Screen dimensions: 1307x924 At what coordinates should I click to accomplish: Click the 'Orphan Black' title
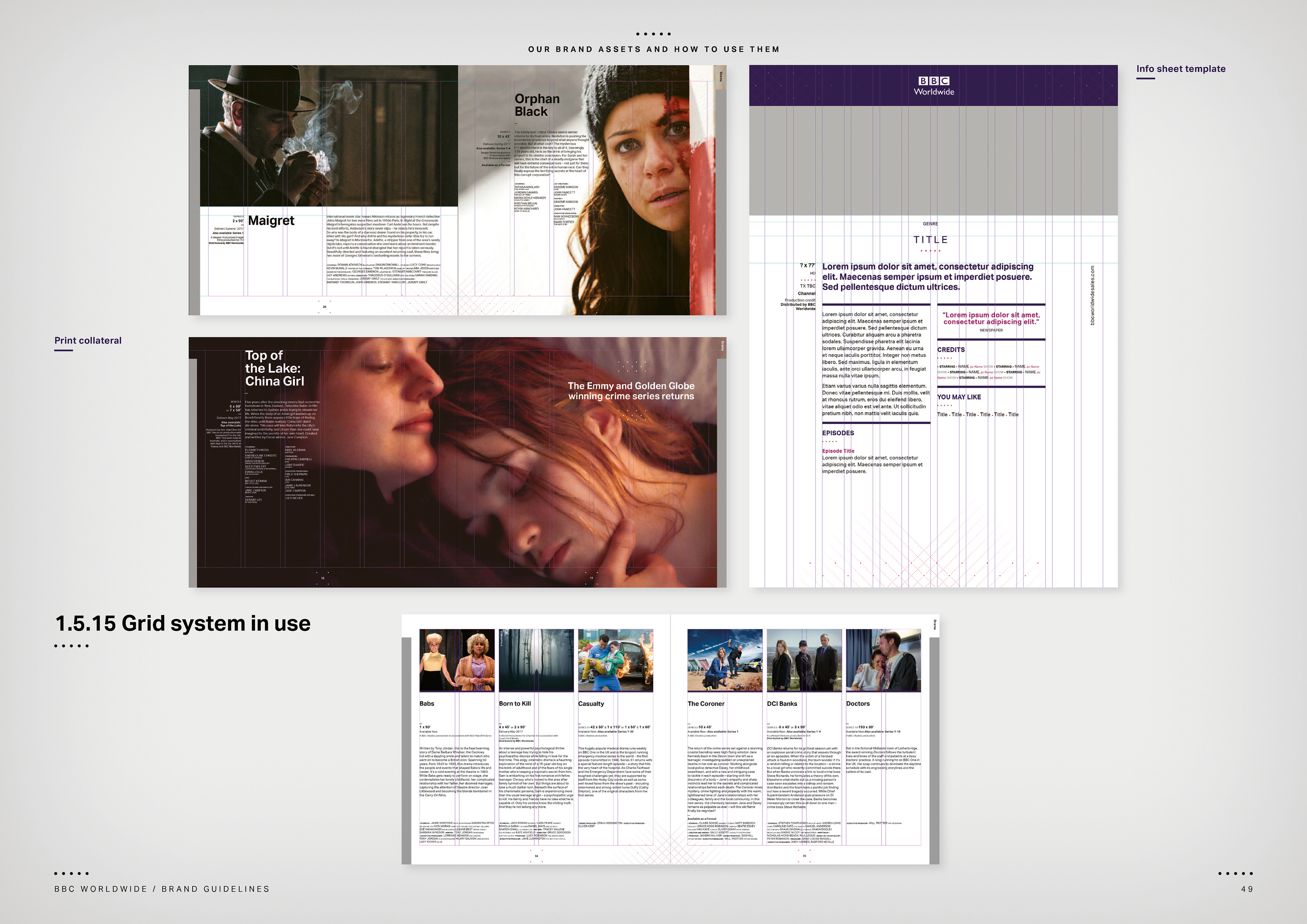(x=537, y=105)
